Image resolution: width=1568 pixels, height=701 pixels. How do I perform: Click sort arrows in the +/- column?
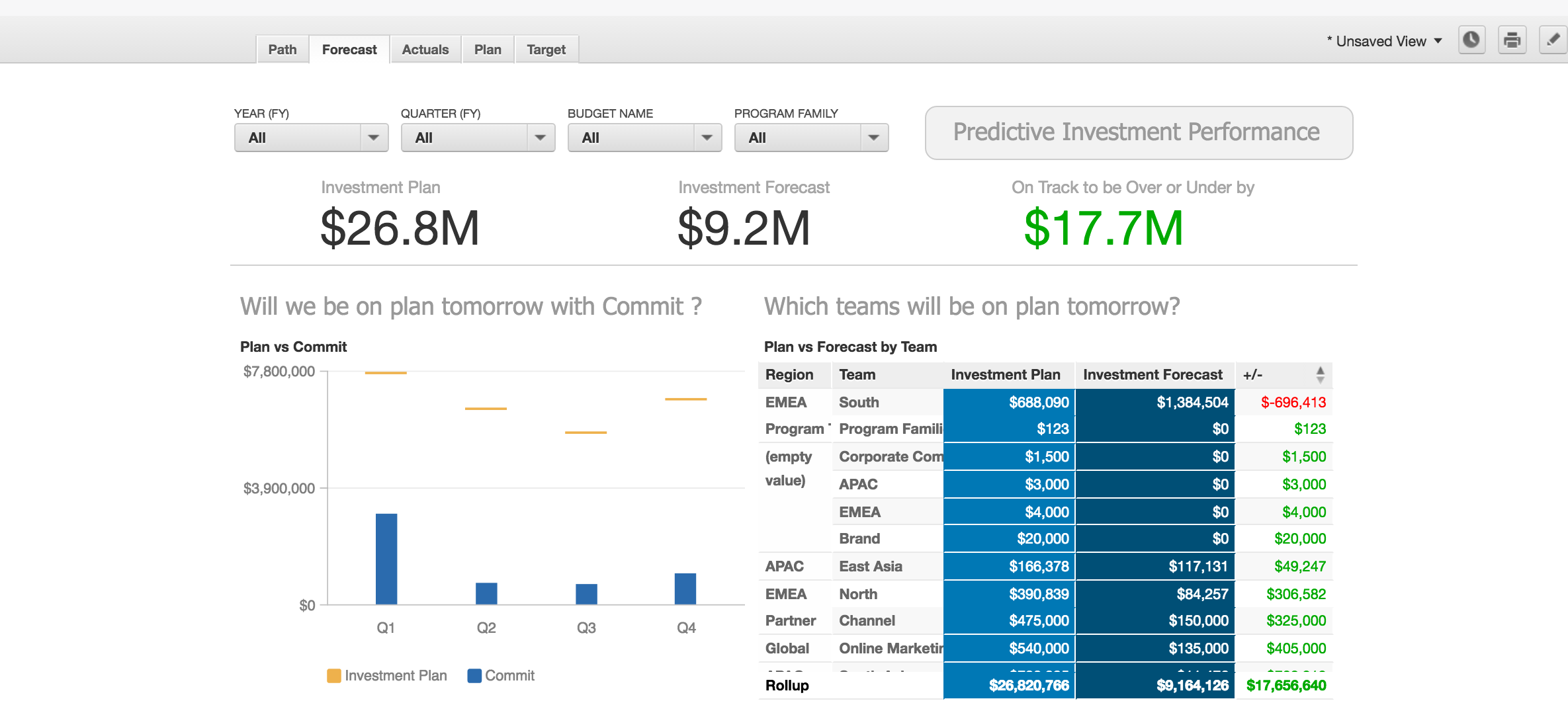pos(1320,375)
